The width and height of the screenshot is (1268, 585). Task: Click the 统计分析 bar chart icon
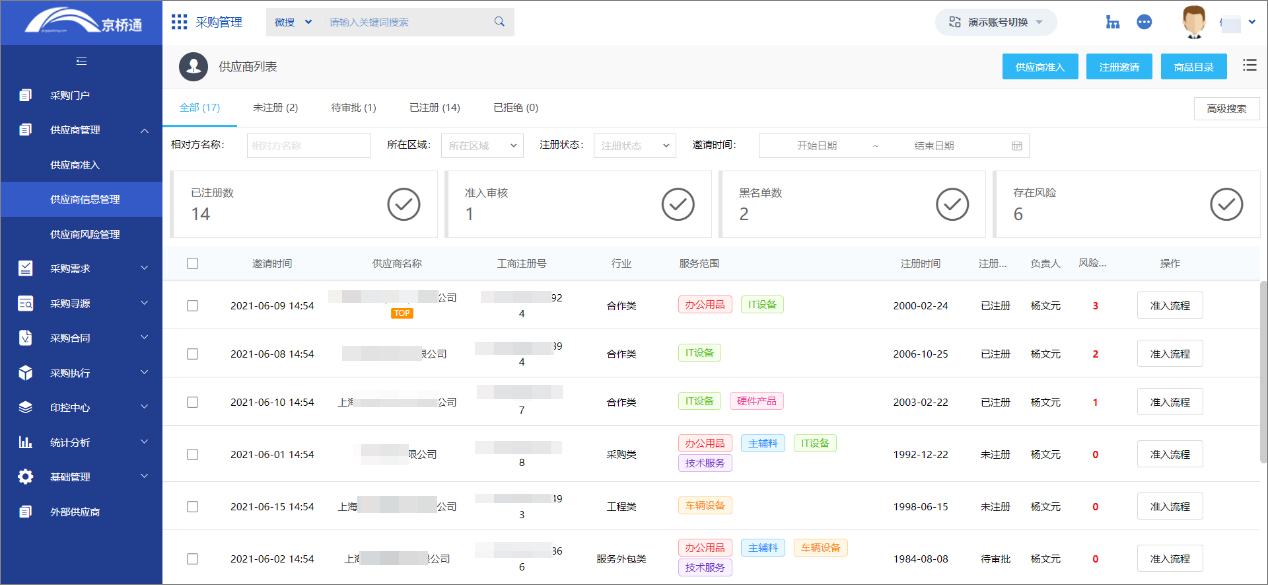coord(26,442)
